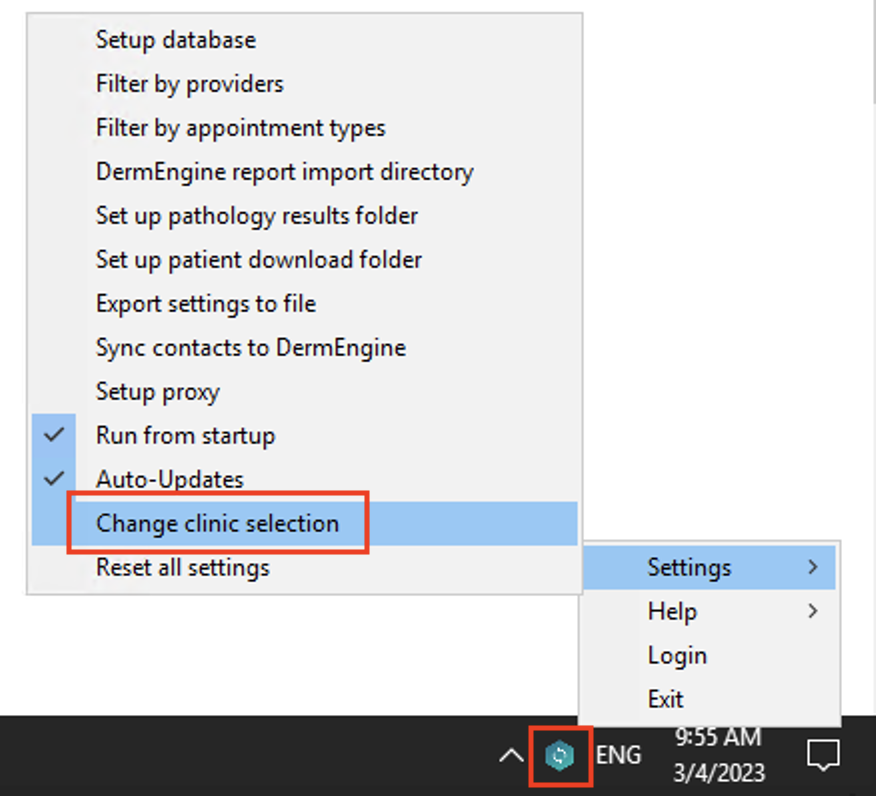The height and width of the screenshot is (796, 876).
Task: Open Filter by appointment types
Action: 240,128
